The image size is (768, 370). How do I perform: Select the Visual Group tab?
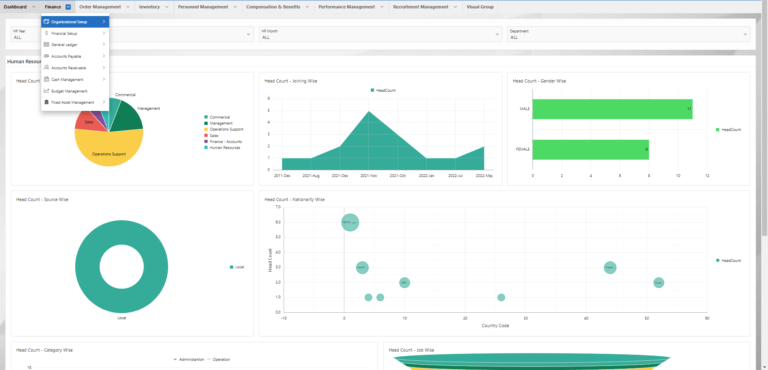480,7
